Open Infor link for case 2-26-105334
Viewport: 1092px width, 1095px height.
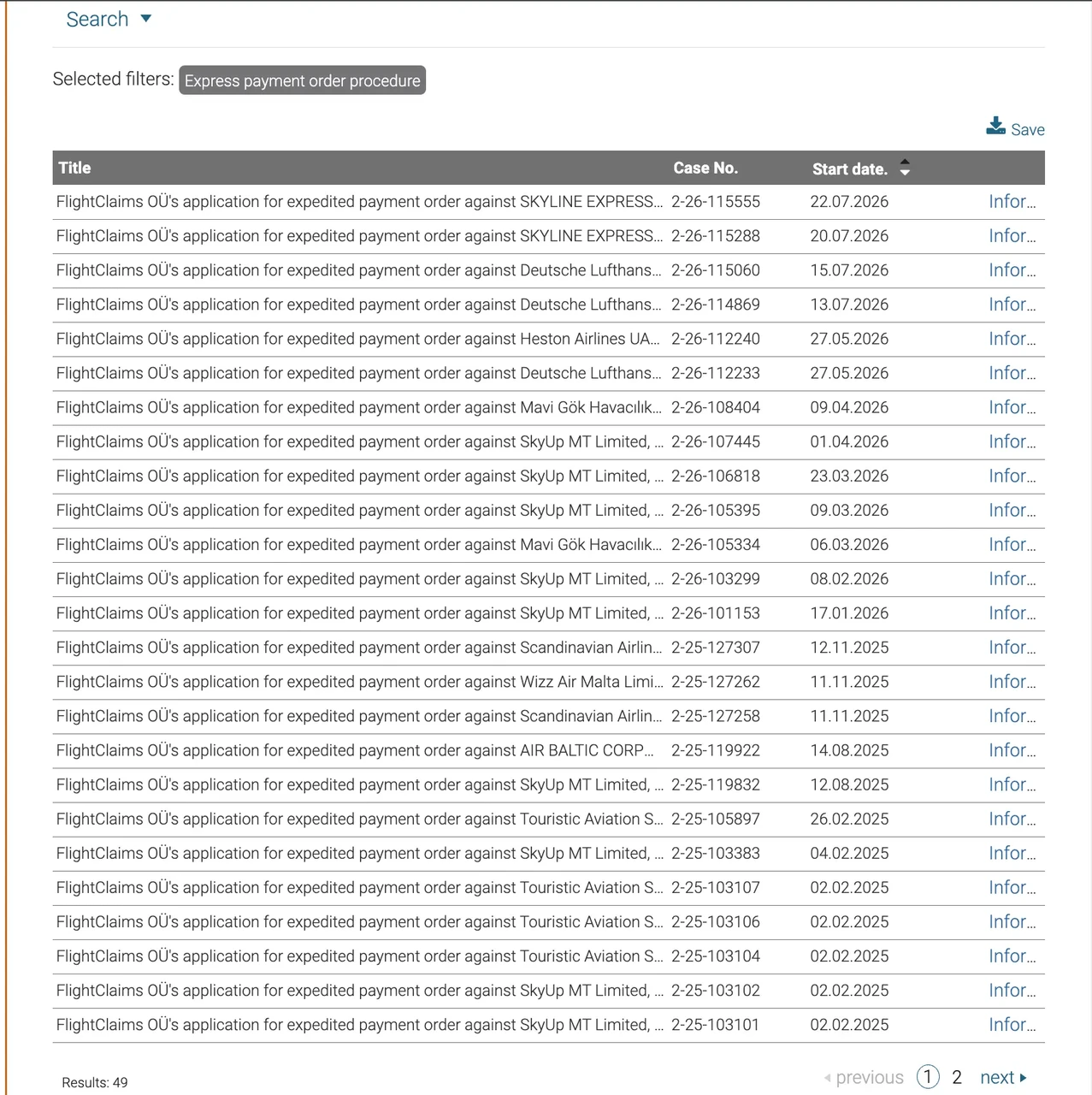pyautogui.click(x=1012, y=543)
